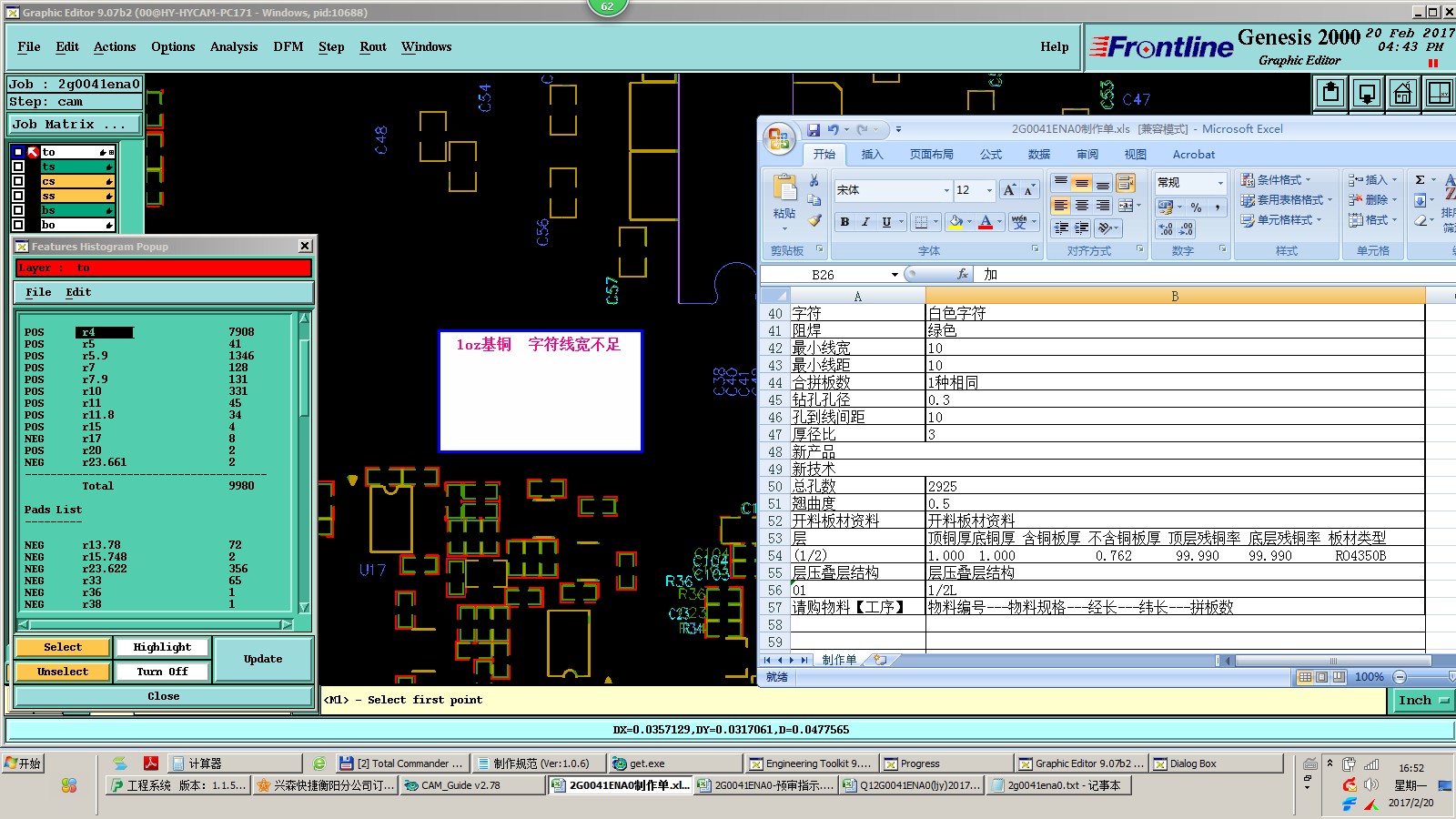Open the font size dropdown
Viewport: 1456px width, 819px height.
pyautogui.click(x=989, y=190)
